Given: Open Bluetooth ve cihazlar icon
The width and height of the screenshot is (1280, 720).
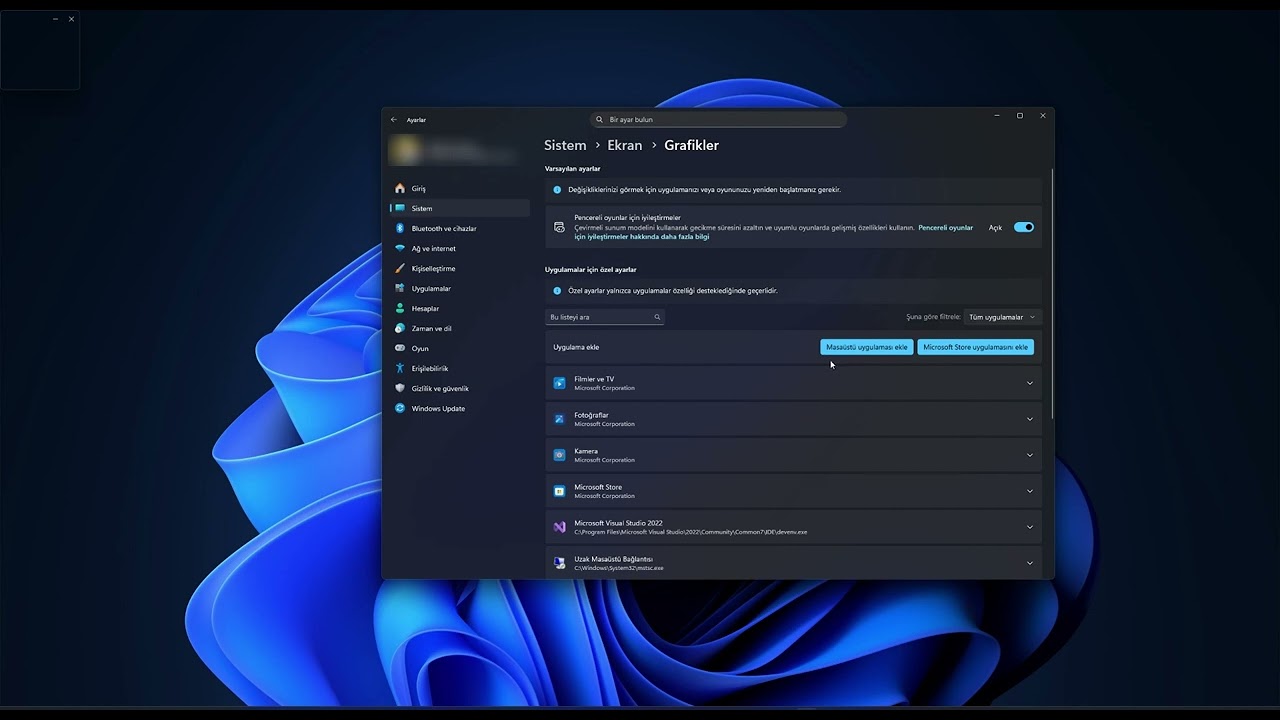Looking at the screenshot, I should tap(400, 228).
